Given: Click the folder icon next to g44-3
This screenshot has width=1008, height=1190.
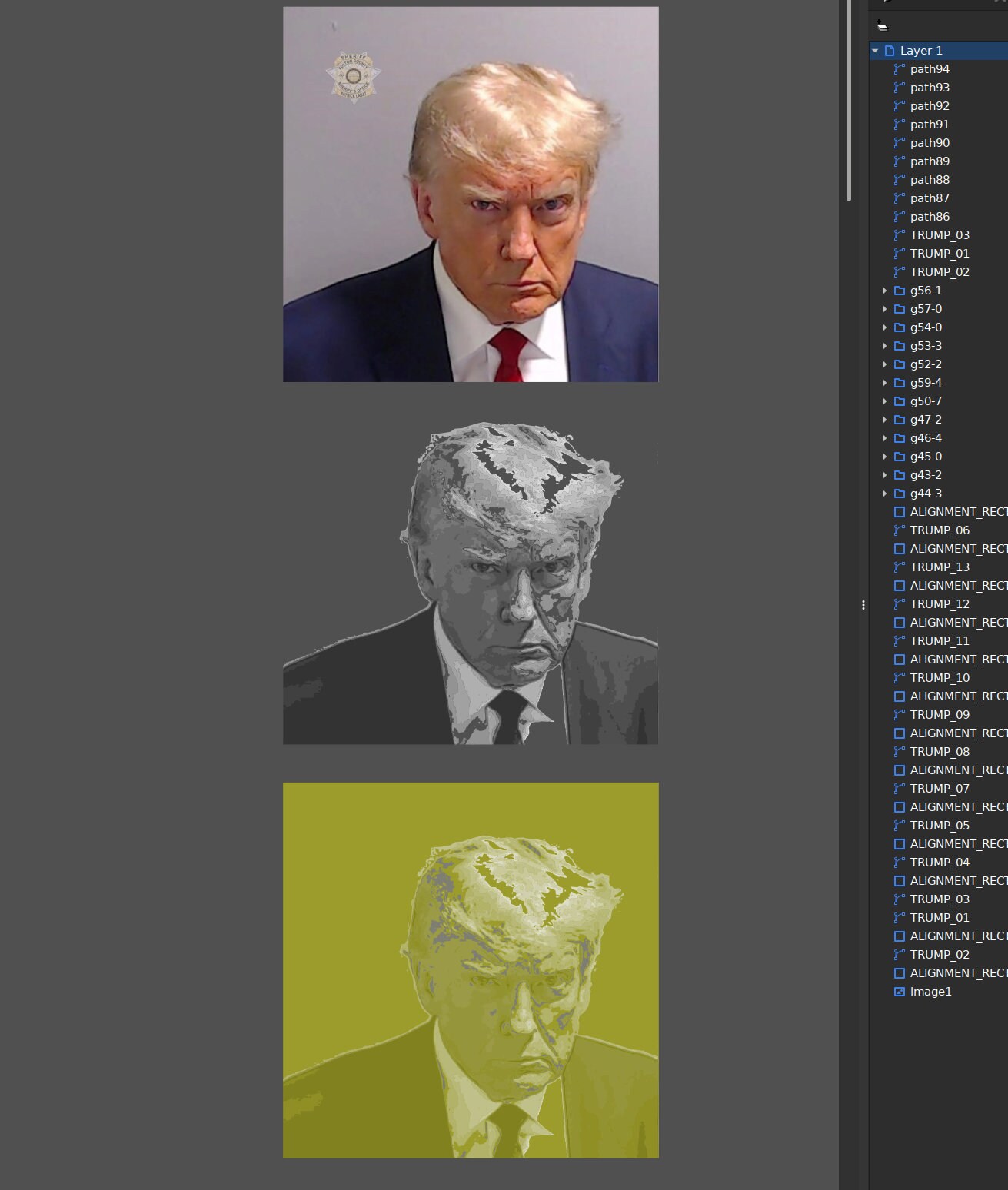Looking at the screenshot, I should coord(900,493).
